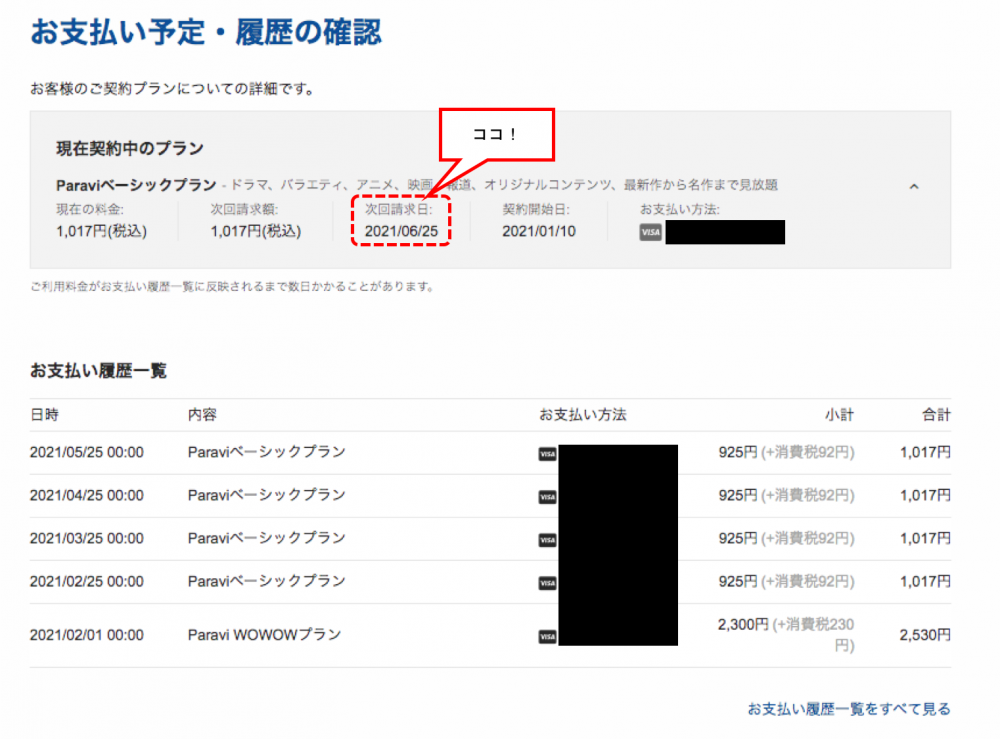This screenshot has width=1000, height=739.
Task: Click the 現在契約中のプラン heading
Action: [x=130, y=149]
